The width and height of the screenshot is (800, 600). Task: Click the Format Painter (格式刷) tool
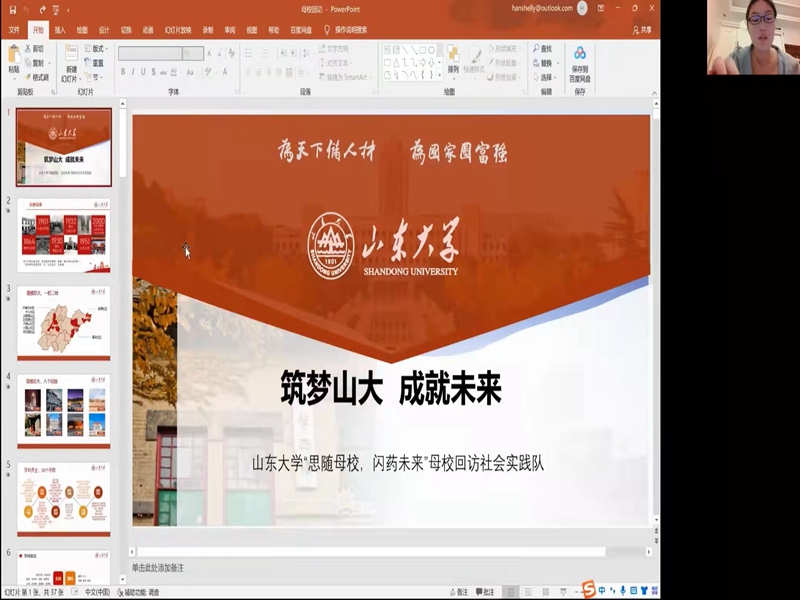pos(37,77)
